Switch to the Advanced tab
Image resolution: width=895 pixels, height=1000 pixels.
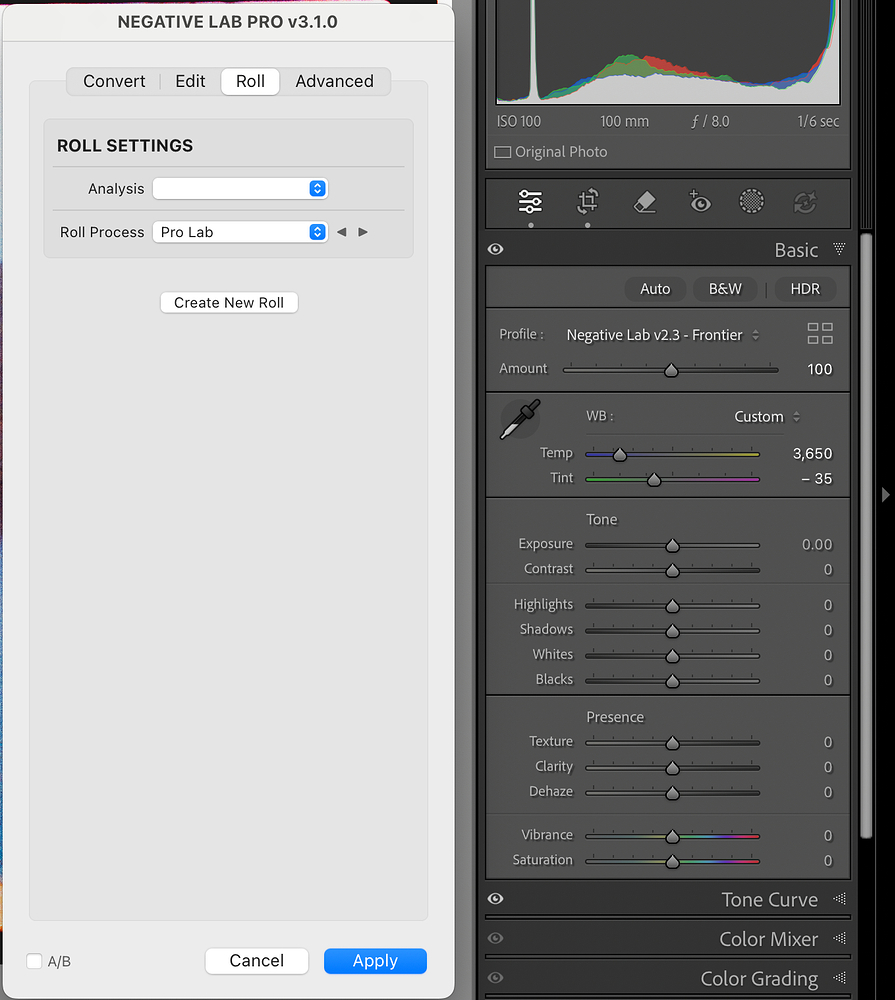coord(334,81)
